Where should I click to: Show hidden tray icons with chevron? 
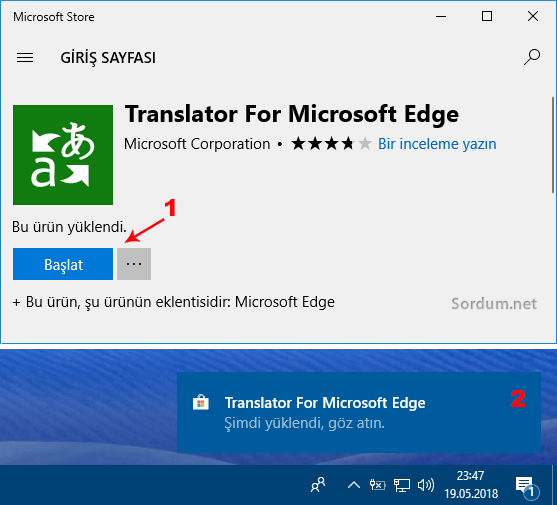click(x=354, y=485)
